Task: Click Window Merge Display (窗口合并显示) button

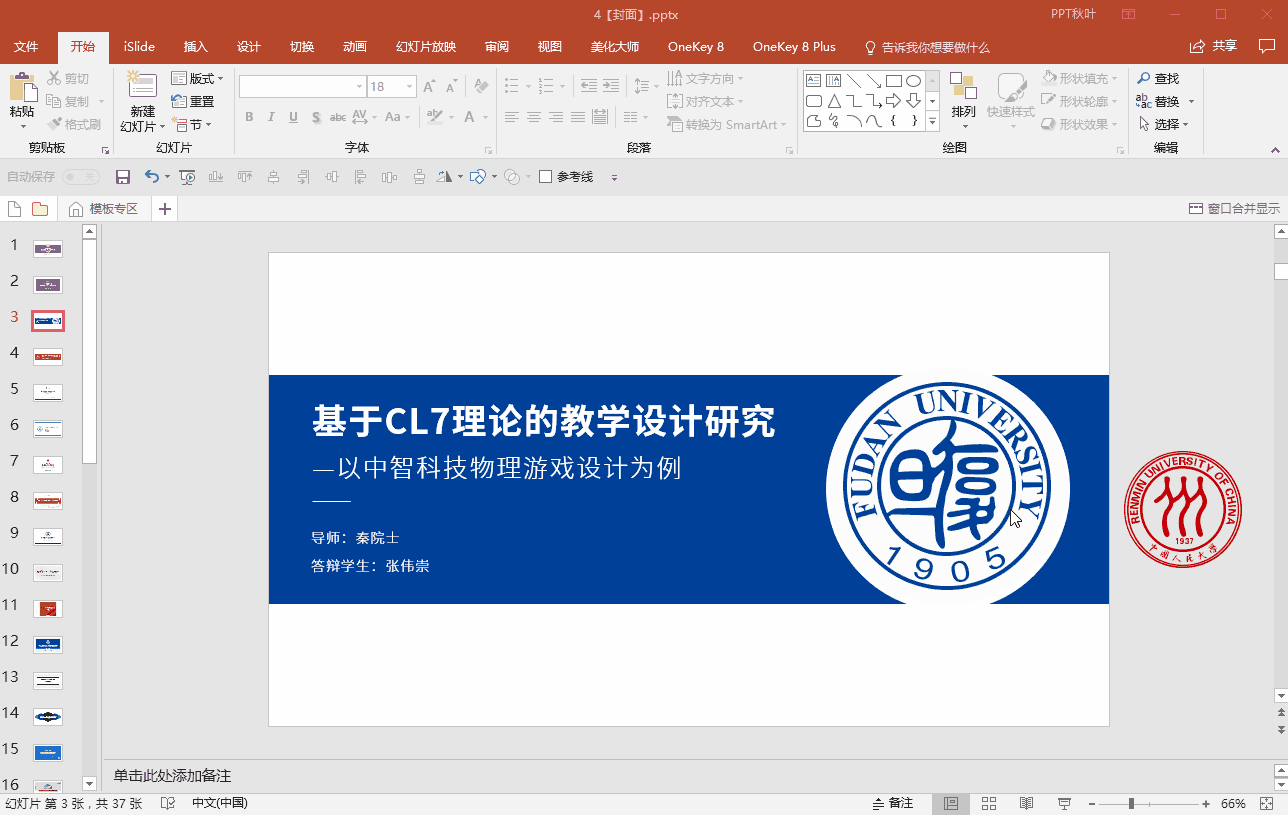Action: [x=1234, y=208]
